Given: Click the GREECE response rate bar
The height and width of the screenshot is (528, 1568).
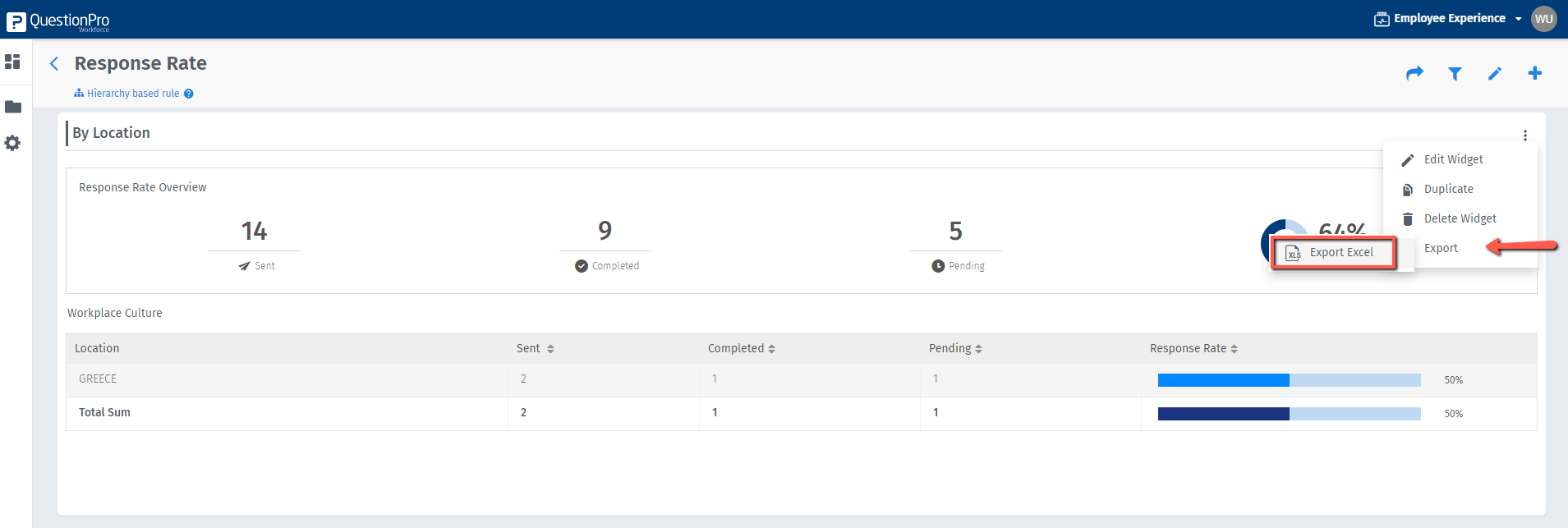Looking at the screenshot, I should coord(1289,380).
